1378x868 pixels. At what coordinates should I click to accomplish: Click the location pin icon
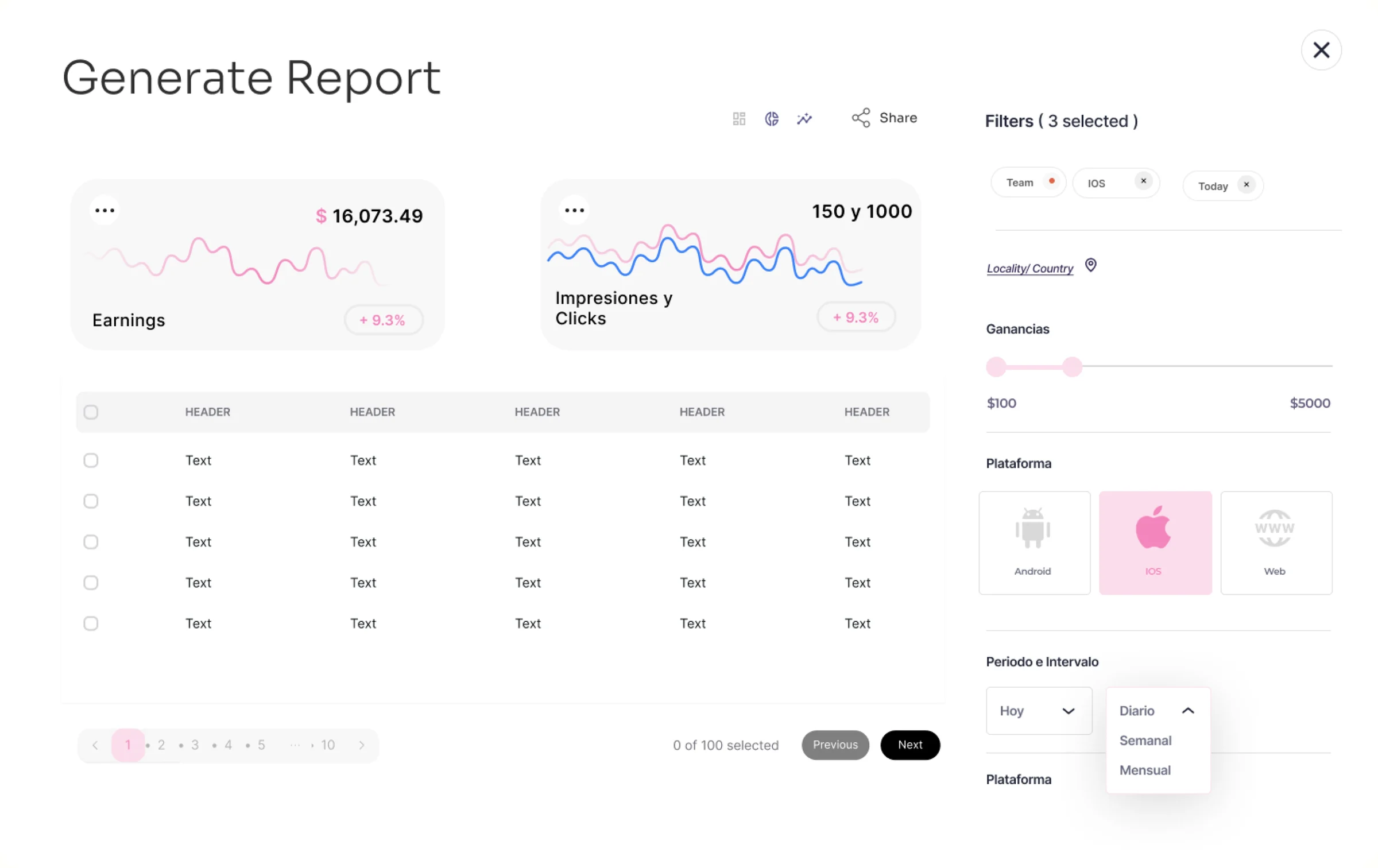pos(1090,265)
